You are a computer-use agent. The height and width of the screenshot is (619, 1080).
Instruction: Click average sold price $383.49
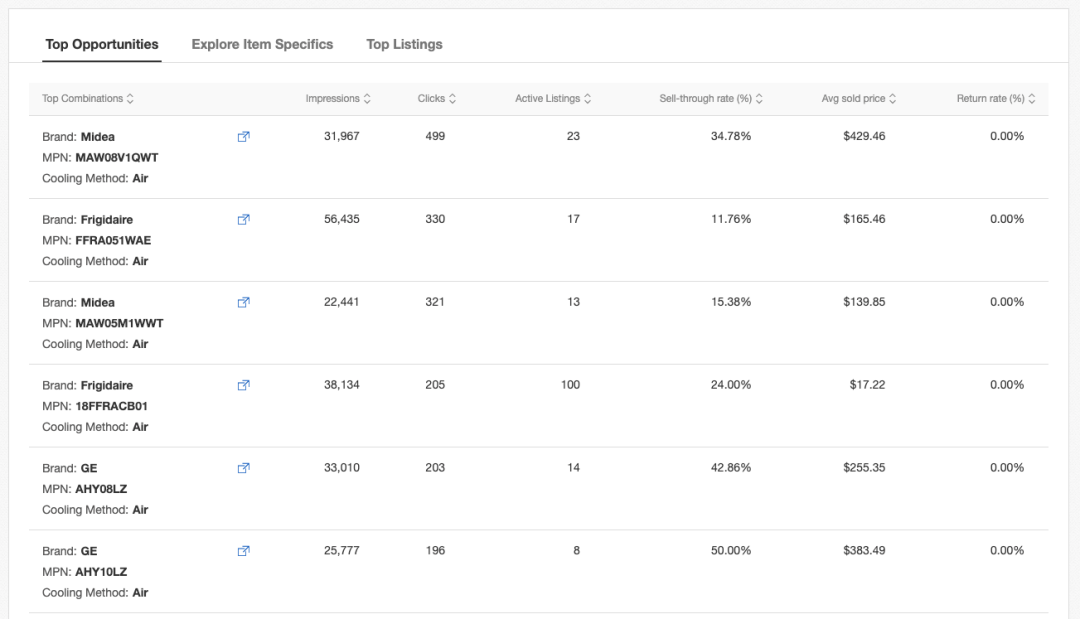(864, 550)
